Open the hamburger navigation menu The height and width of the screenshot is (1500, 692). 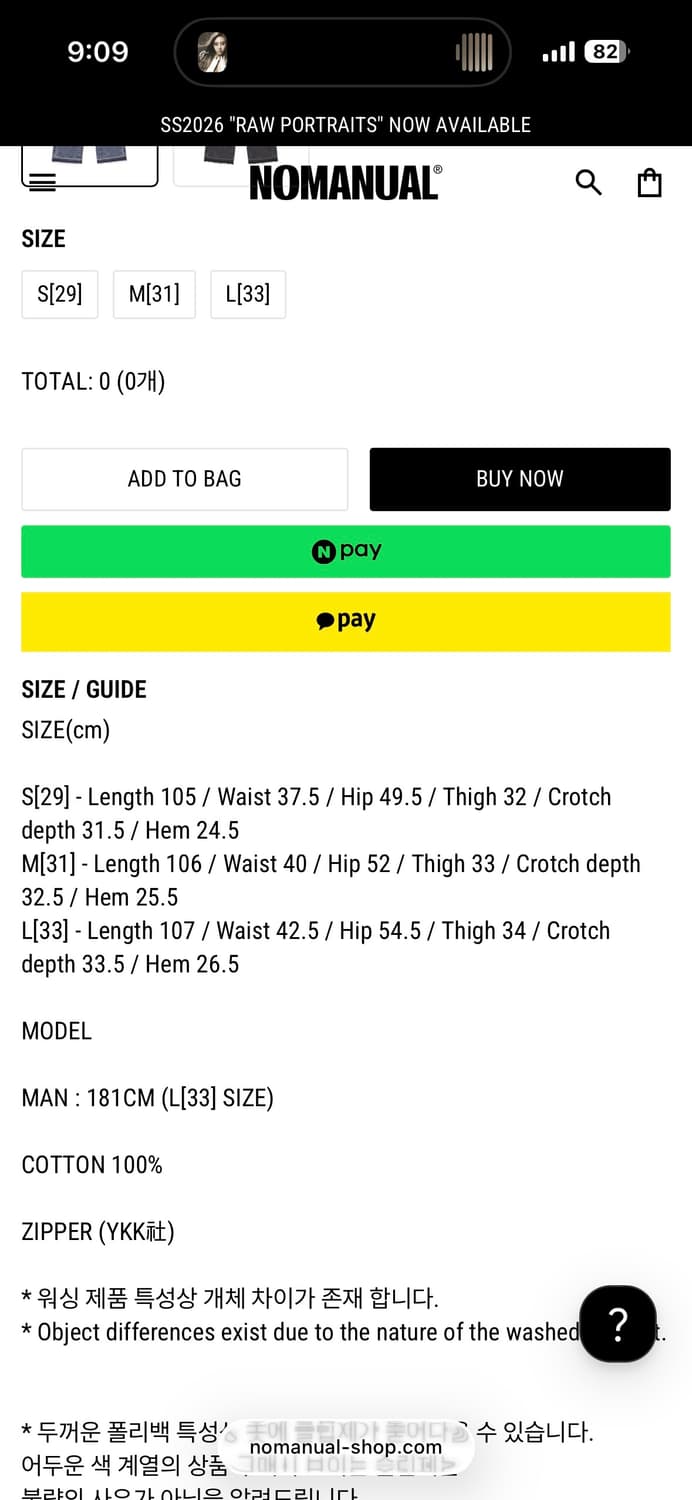click(43, 182)
